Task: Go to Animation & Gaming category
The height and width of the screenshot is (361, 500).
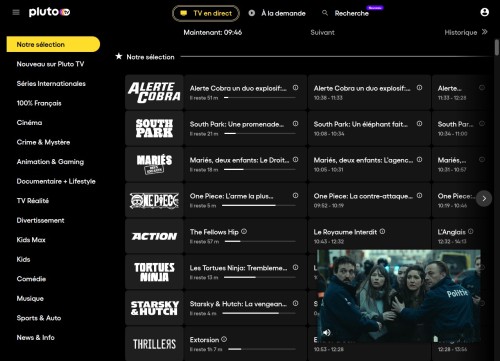Action: coord(50,162)
